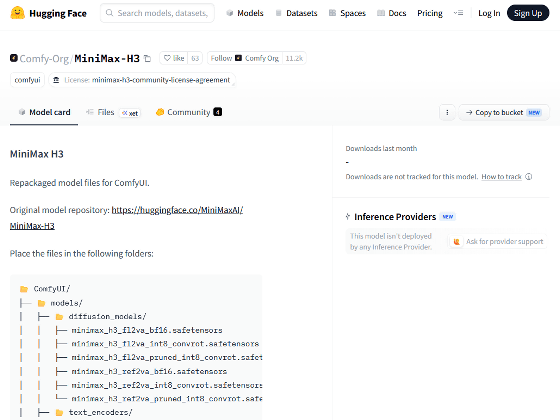Click the Comfy Org avatar in Follow button
The image size is (560, 420).
[x=239, y=58]
